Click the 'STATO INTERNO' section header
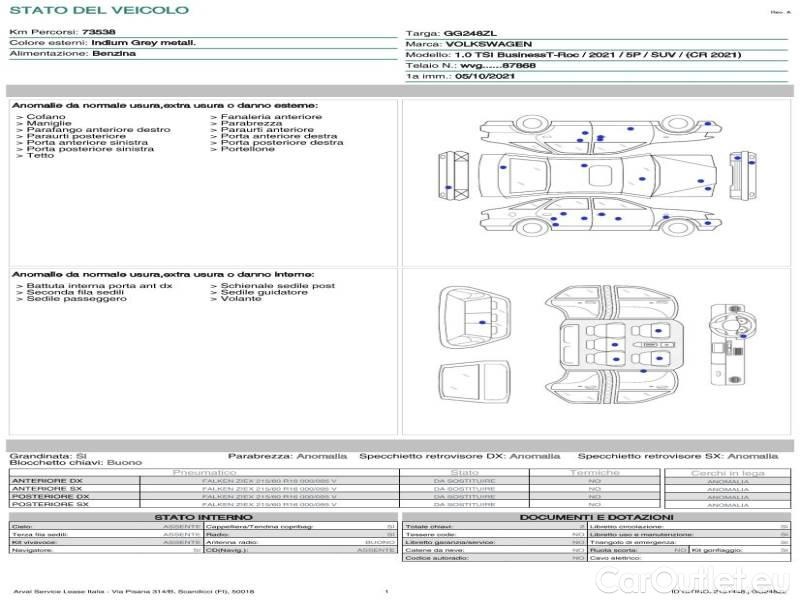This screenshot has width=800, height=600. [x=203, y=517]
